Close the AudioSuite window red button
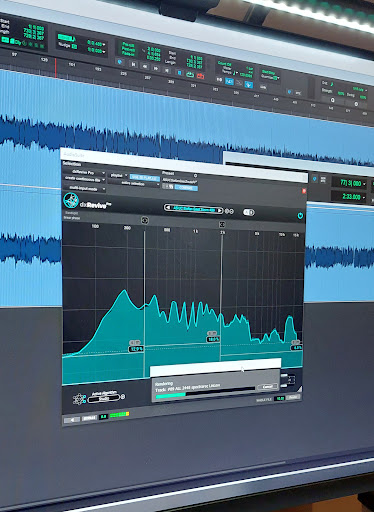This screenshot has height=512, width=374. click(x=304, y=191)
